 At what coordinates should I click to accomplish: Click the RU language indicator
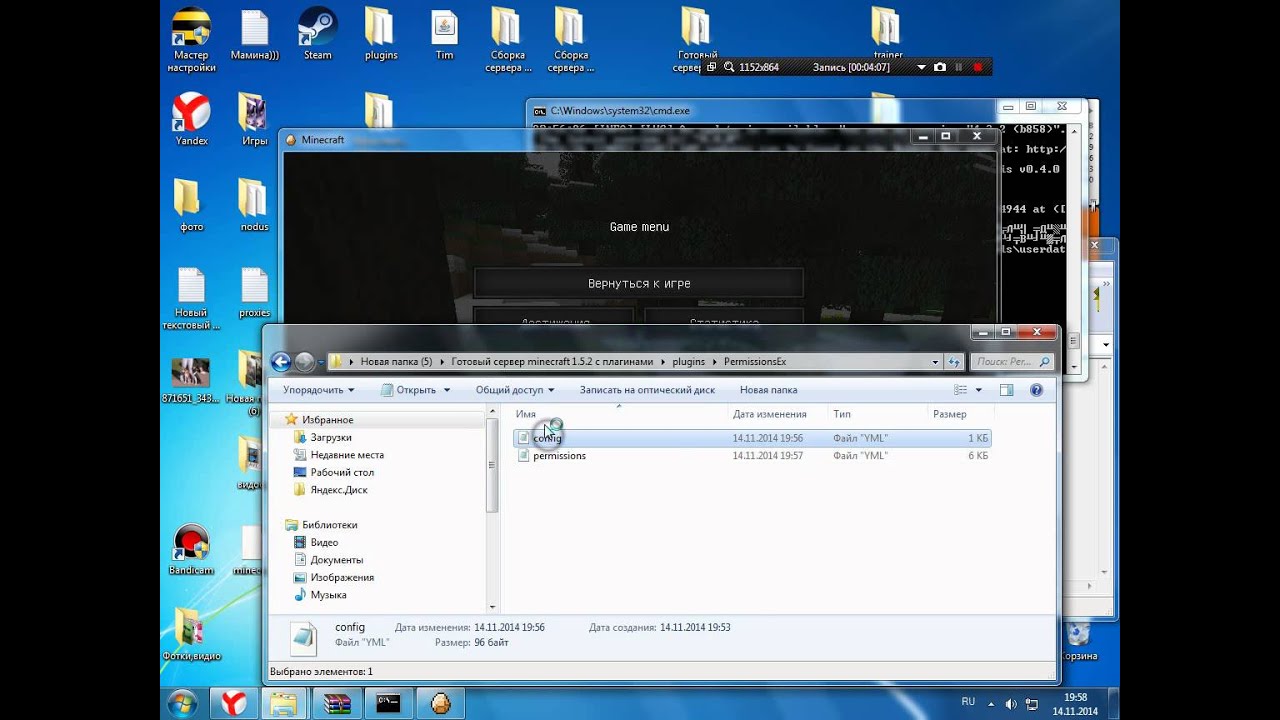tap(968, 702)
